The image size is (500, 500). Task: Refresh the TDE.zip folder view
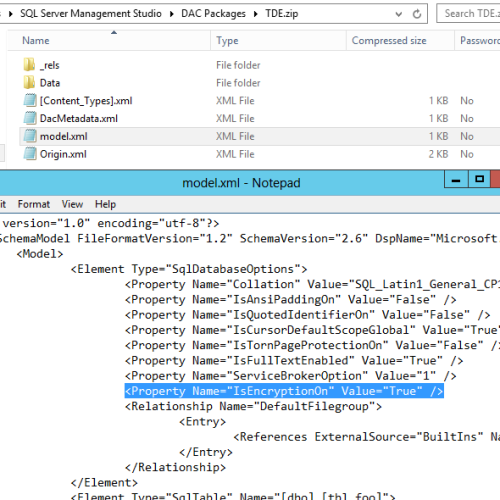pyautogui.click(x=417, y=14)
